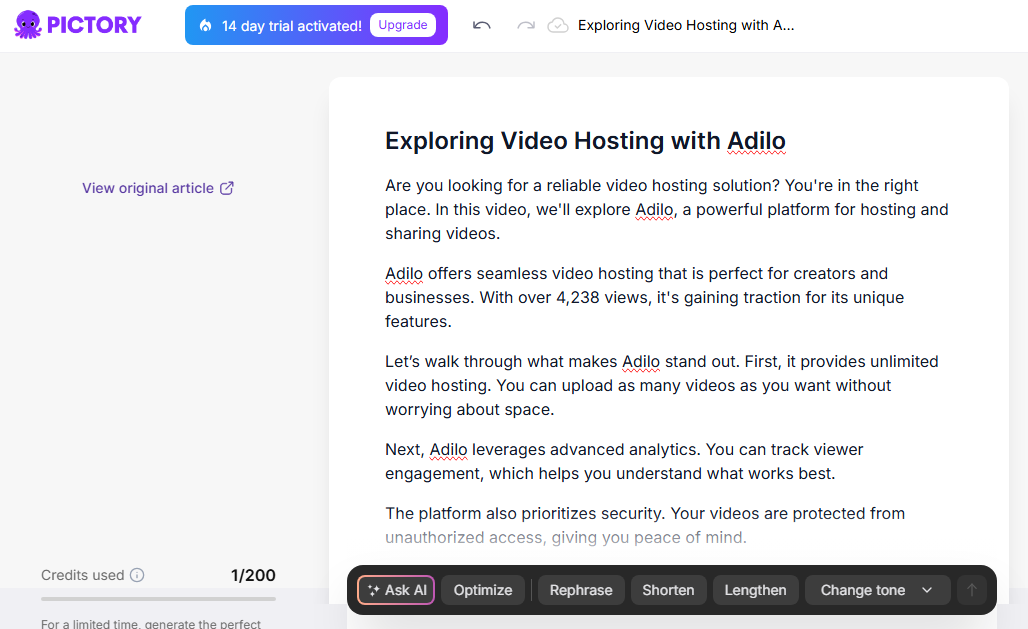Click the heading 'Exploring Video Hosting with Adilo'
Image resolution: width=1028 pixels, height=629 pixels.
(585, 141)
